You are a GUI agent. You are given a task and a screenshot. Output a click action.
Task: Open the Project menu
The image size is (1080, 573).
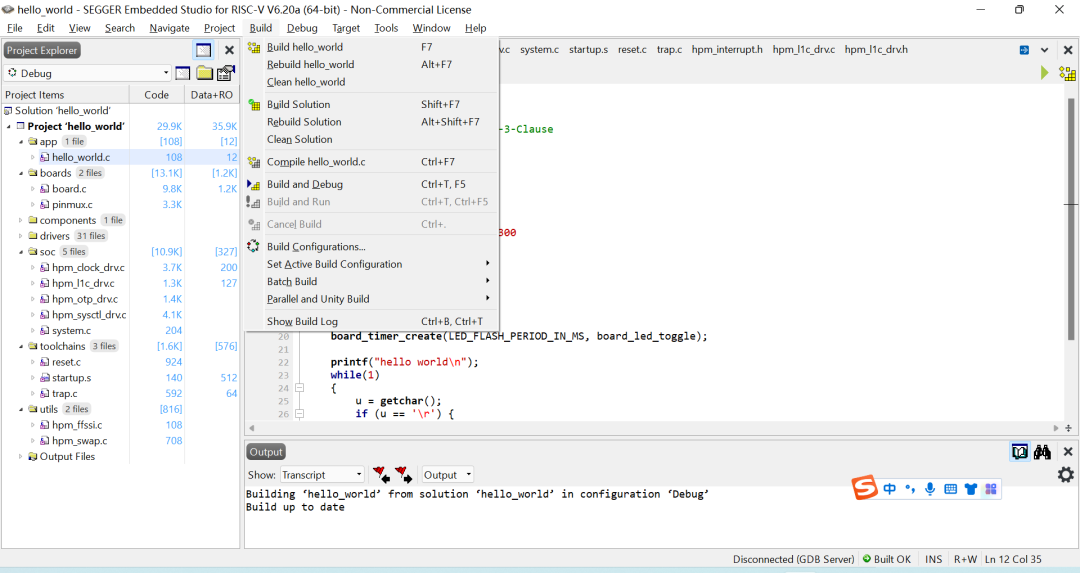coord(219,28)
